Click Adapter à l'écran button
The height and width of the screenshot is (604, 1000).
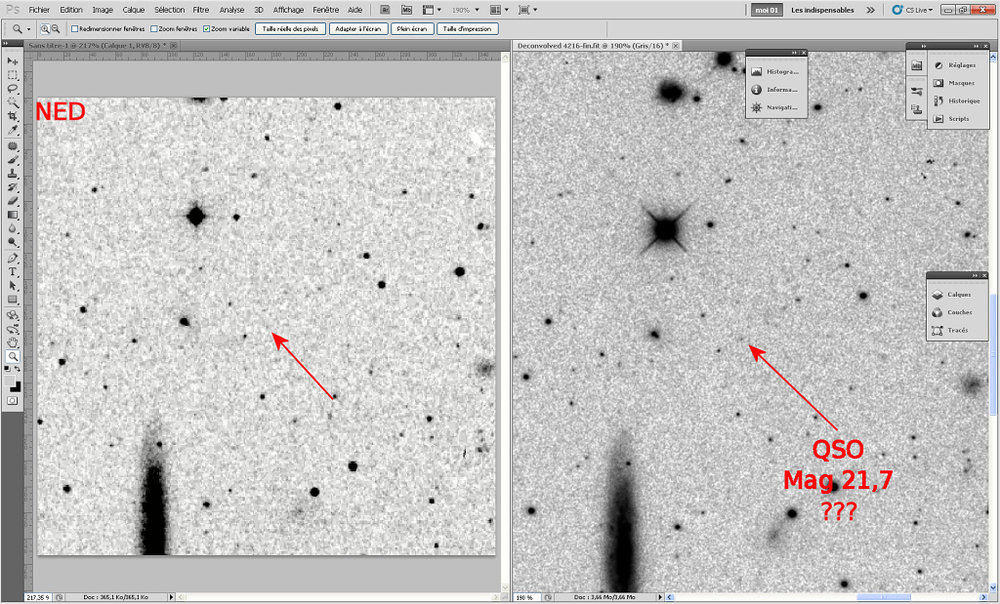(358, 29)
